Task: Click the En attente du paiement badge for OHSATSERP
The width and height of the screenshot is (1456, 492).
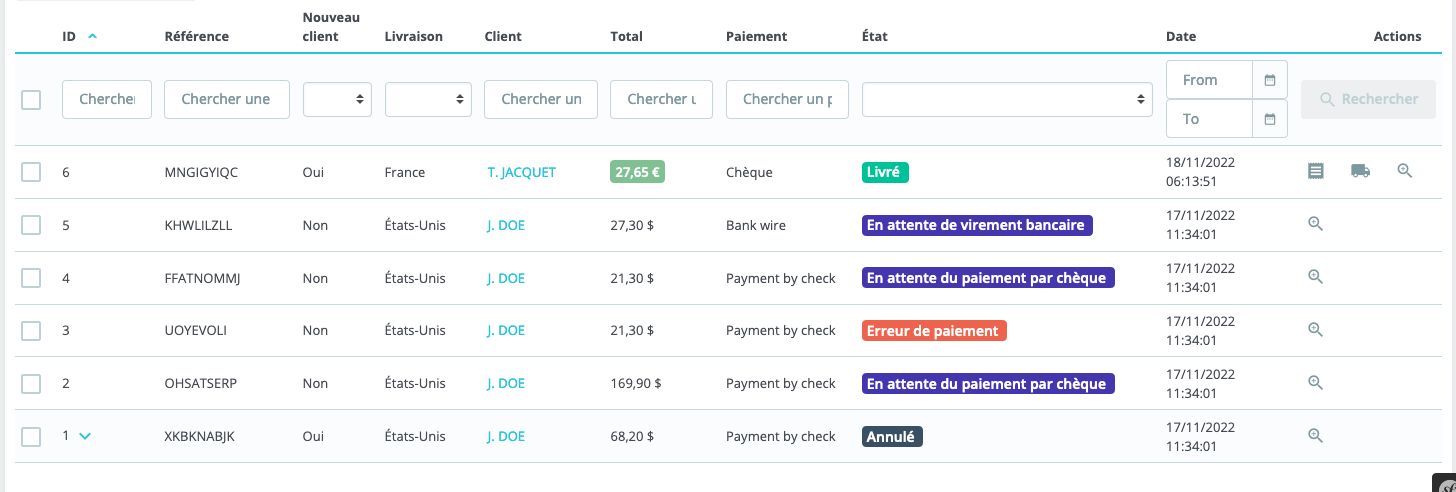Action: 988,383
